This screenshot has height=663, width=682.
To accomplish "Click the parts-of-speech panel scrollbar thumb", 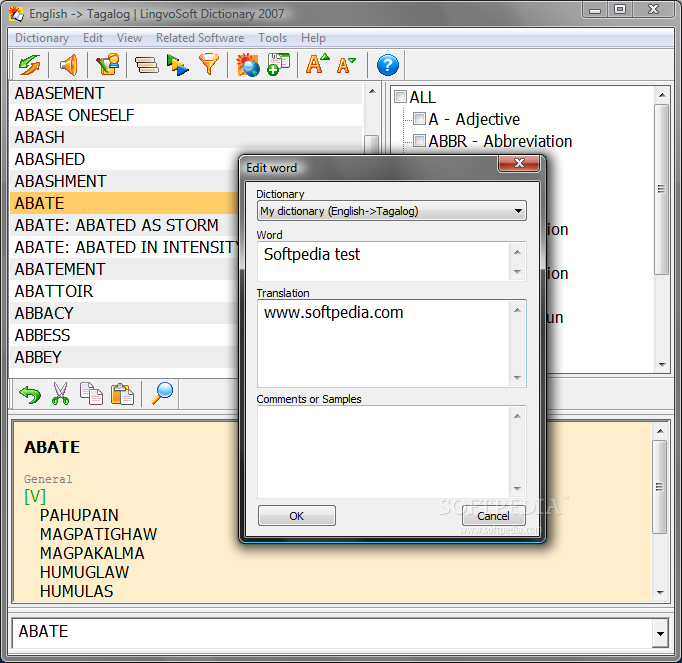I will [x=662, y=189].
